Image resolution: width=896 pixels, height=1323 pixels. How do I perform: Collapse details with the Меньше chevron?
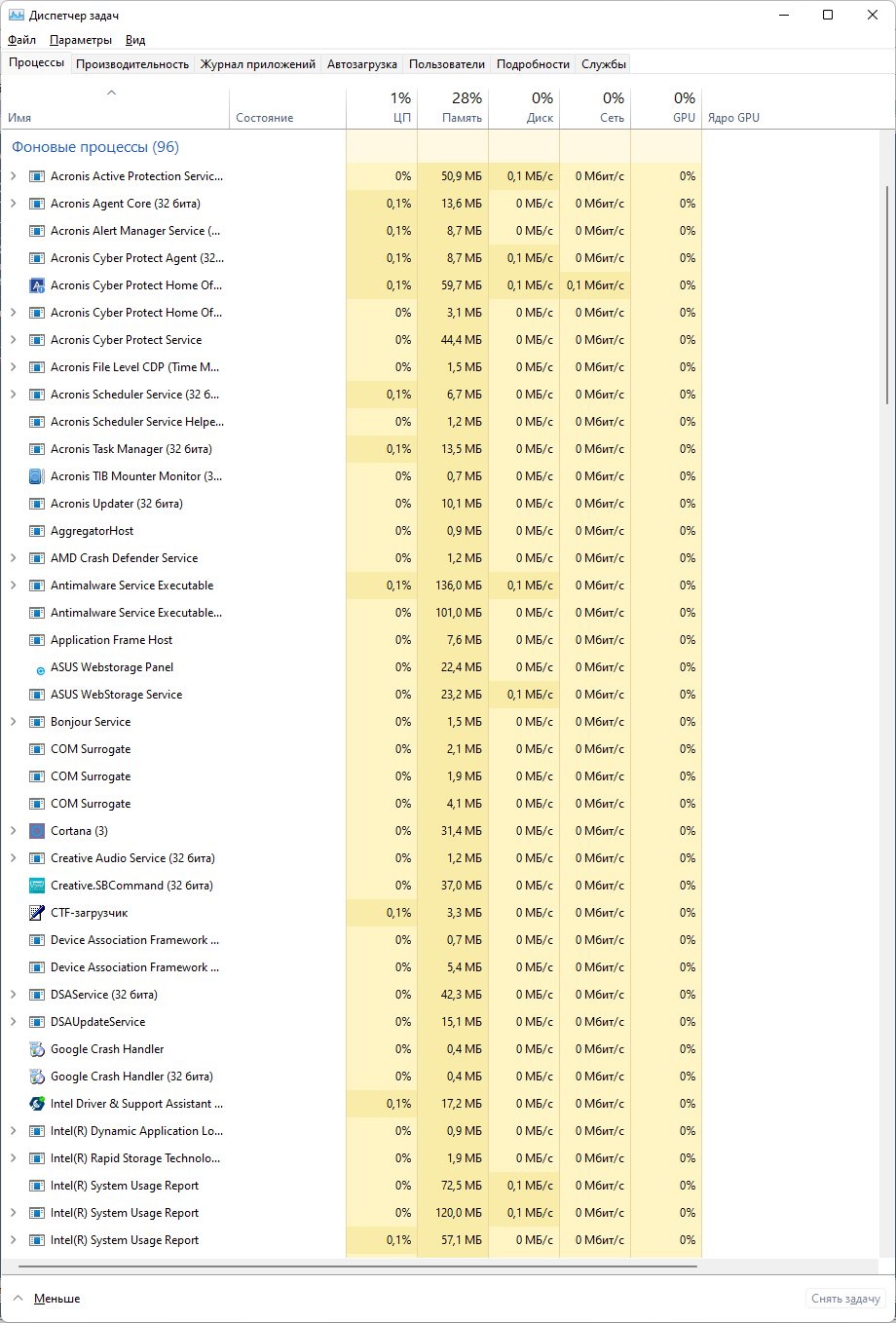coord(18,1299)
